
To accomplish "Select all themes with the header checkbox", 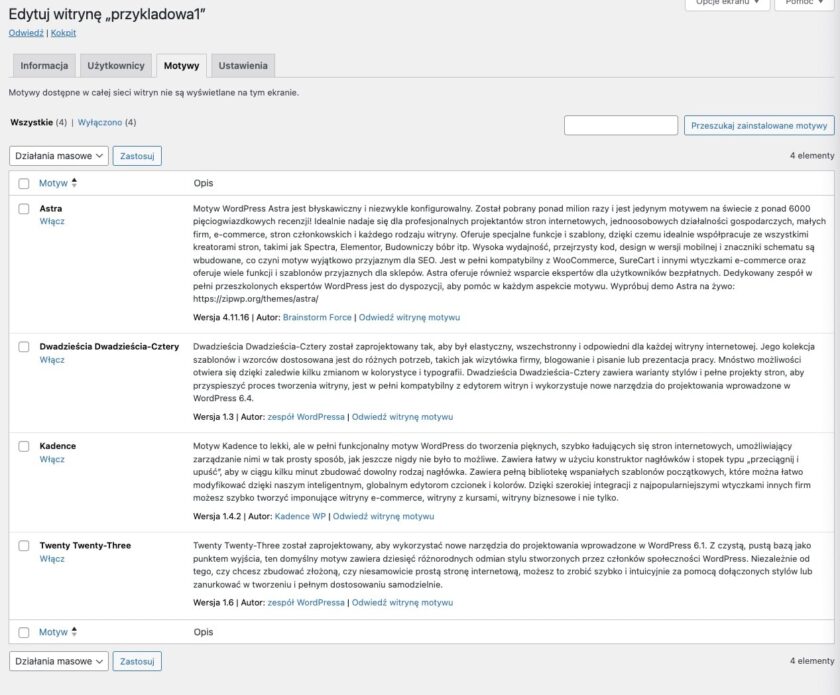I will click(23, 184).
